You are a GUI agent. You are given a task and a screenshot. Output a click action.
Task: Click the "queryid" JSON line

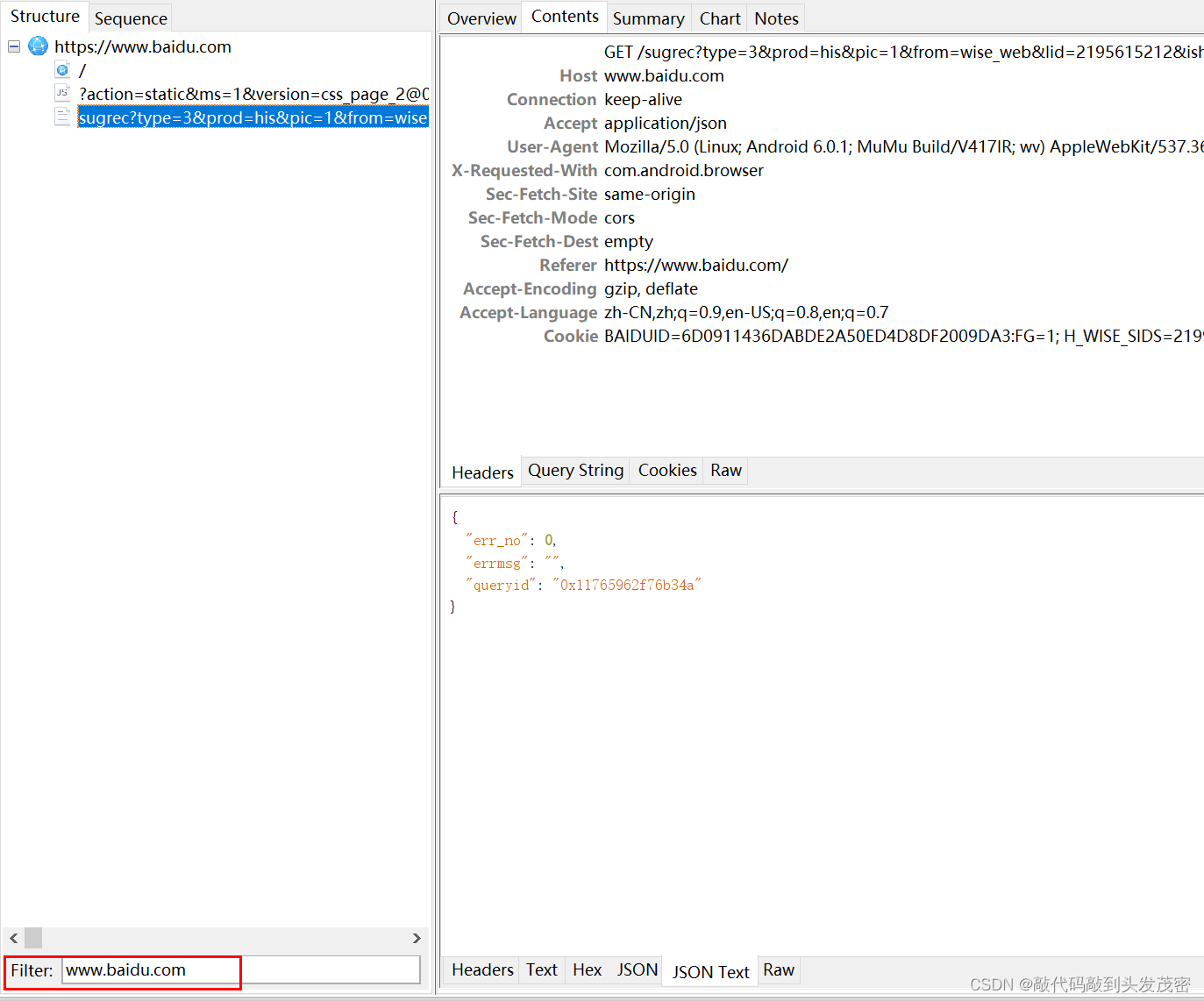tap(583, 585)
